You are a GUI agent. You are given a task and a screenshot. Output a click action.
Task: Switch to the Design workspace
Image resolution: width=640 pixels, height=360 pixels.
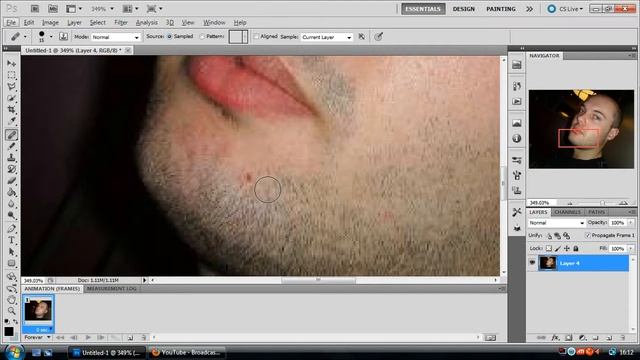click(464, 9)
